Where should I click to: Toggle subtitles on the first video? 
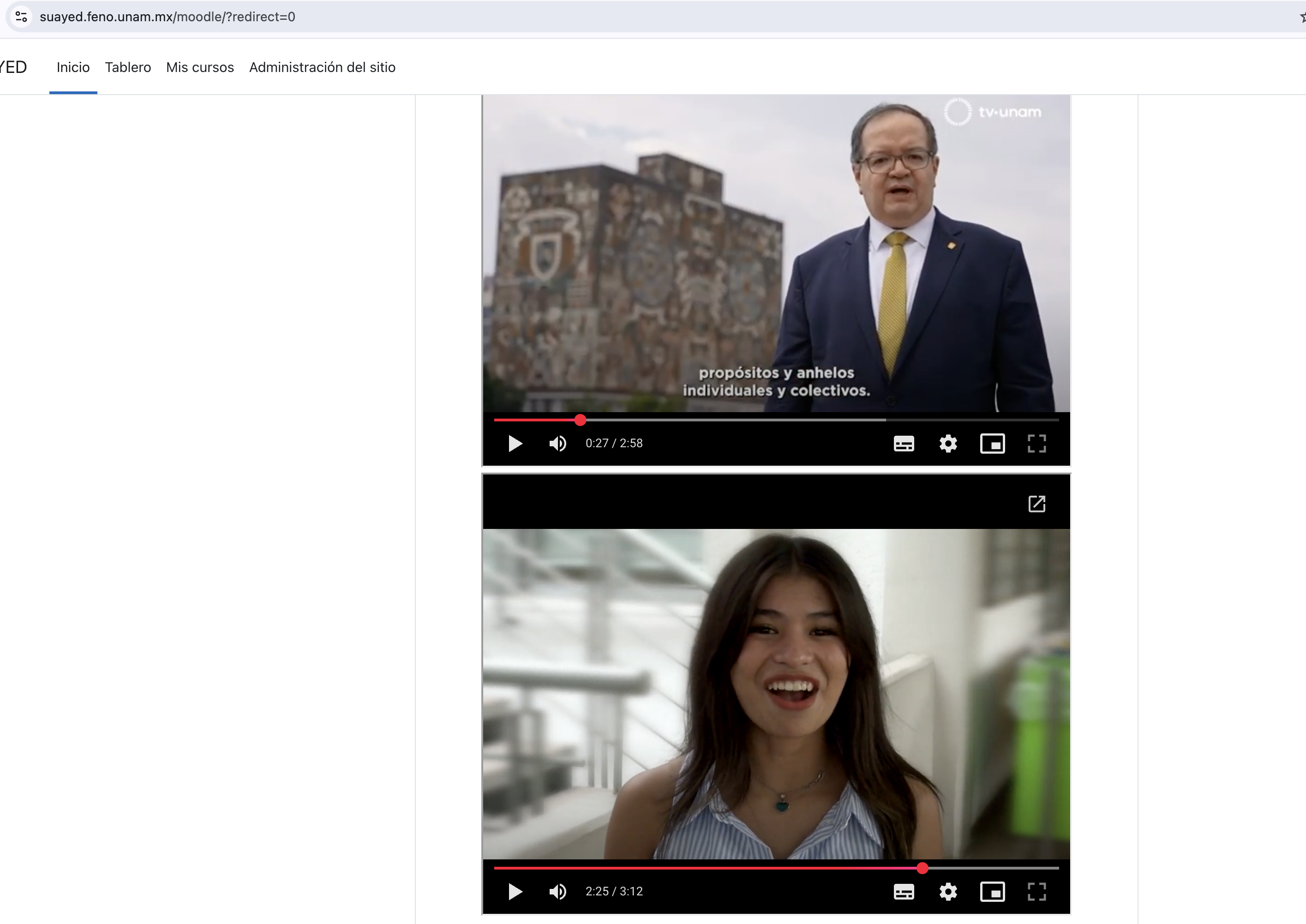[903, 443]
